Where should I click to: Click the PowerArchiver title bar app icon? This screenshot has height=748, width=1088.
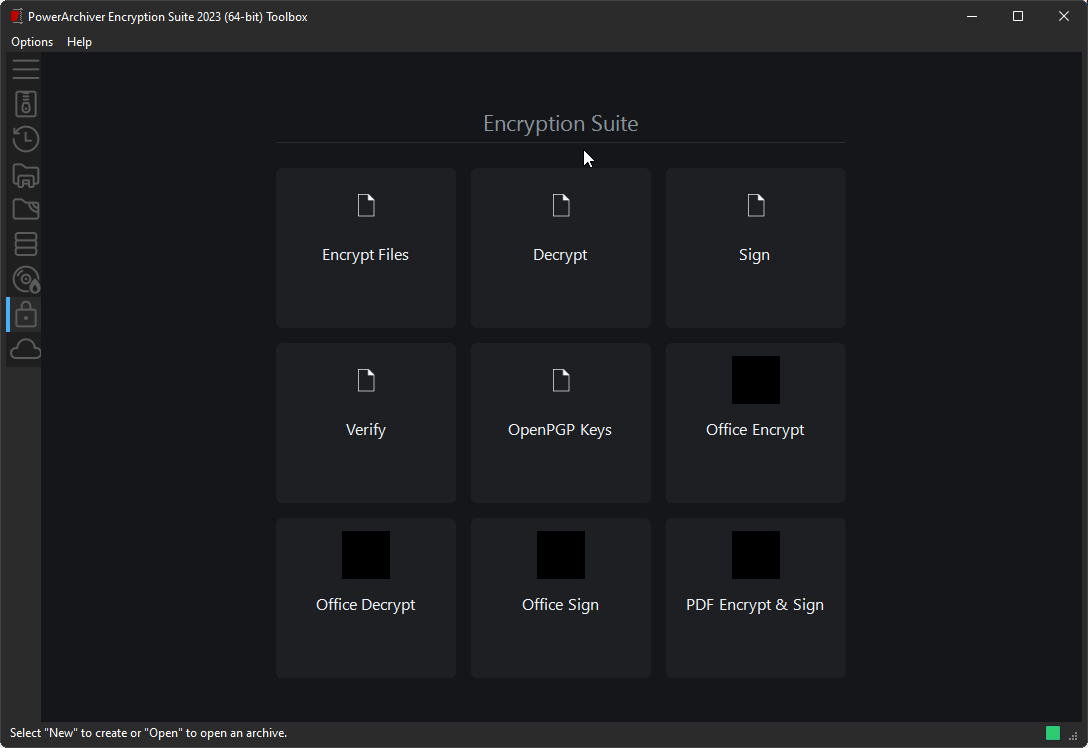tap(17, 17)
